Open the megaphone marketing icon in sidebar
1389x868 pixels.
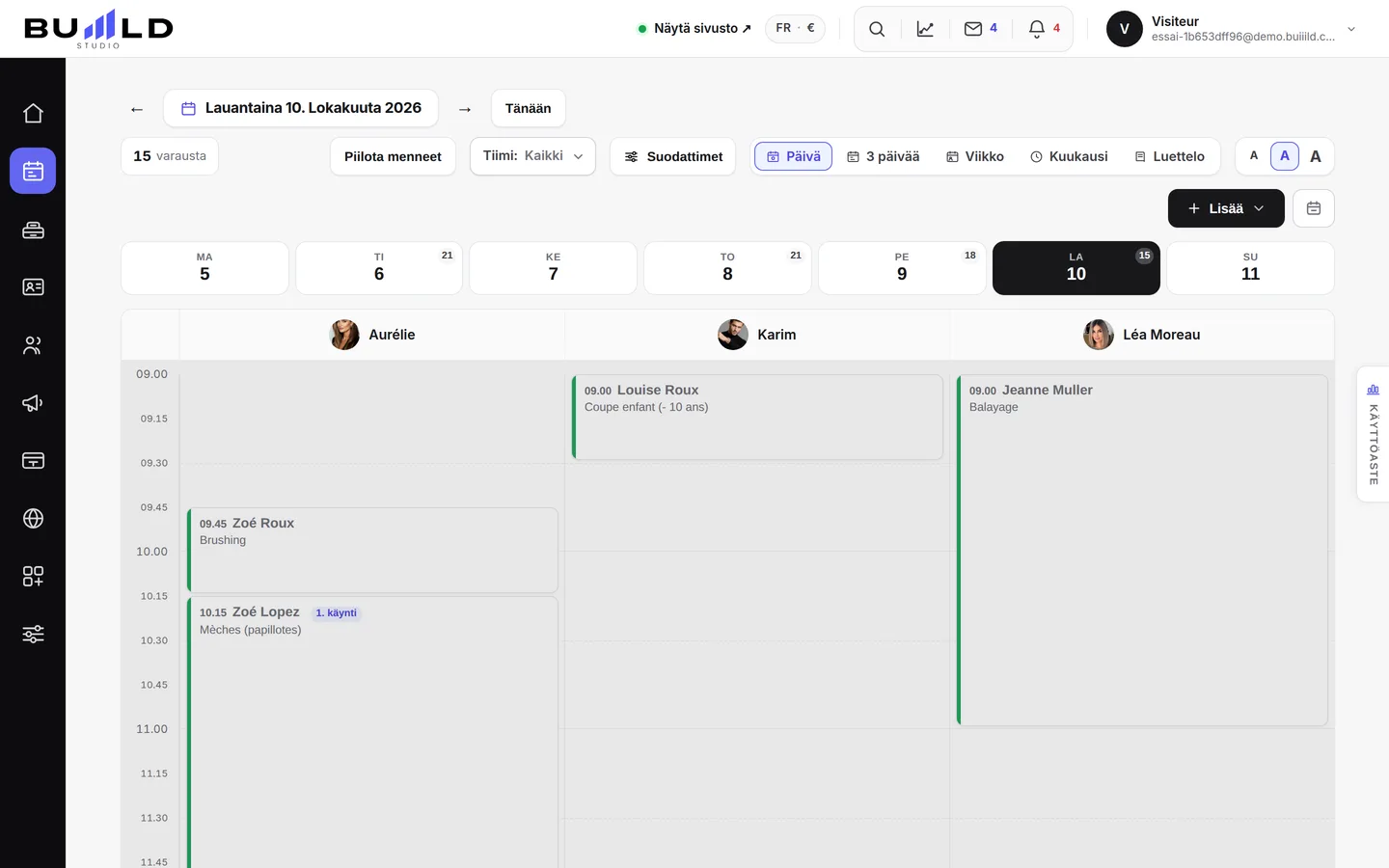coord(33,402)
